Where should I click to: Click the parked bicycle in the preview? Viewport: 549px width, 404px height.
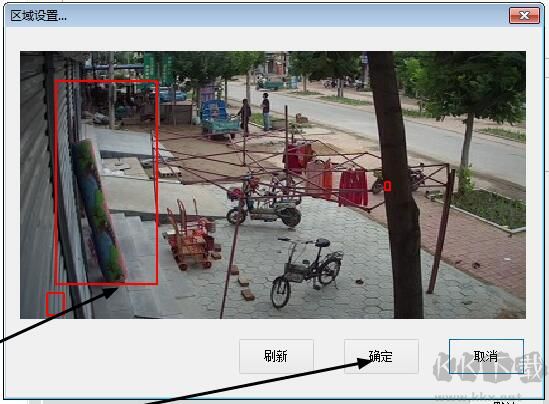pyautogui.click(x=307, y=271)
